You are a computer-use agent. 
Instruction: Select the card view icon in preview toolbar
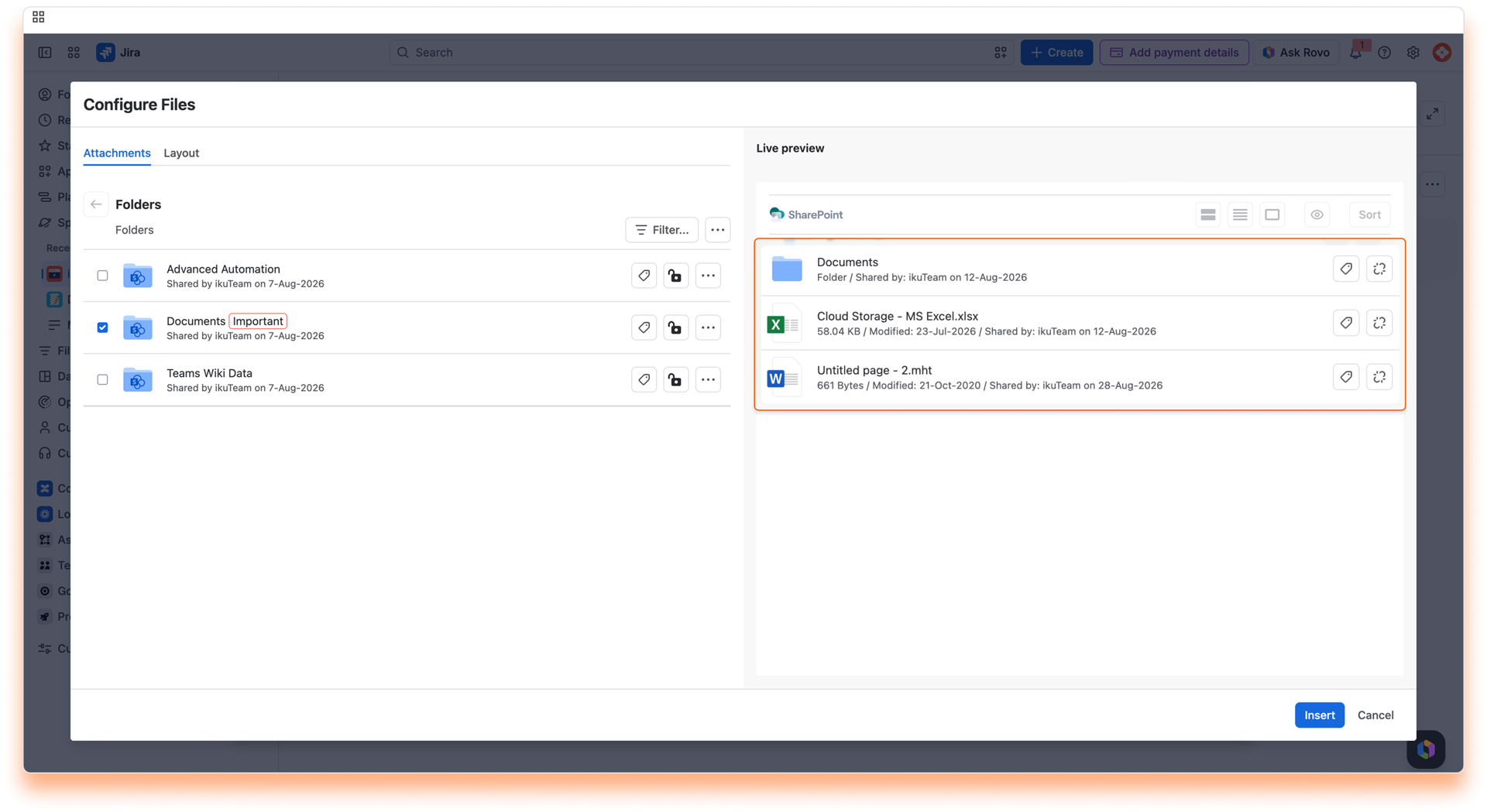click(1272, 214)
